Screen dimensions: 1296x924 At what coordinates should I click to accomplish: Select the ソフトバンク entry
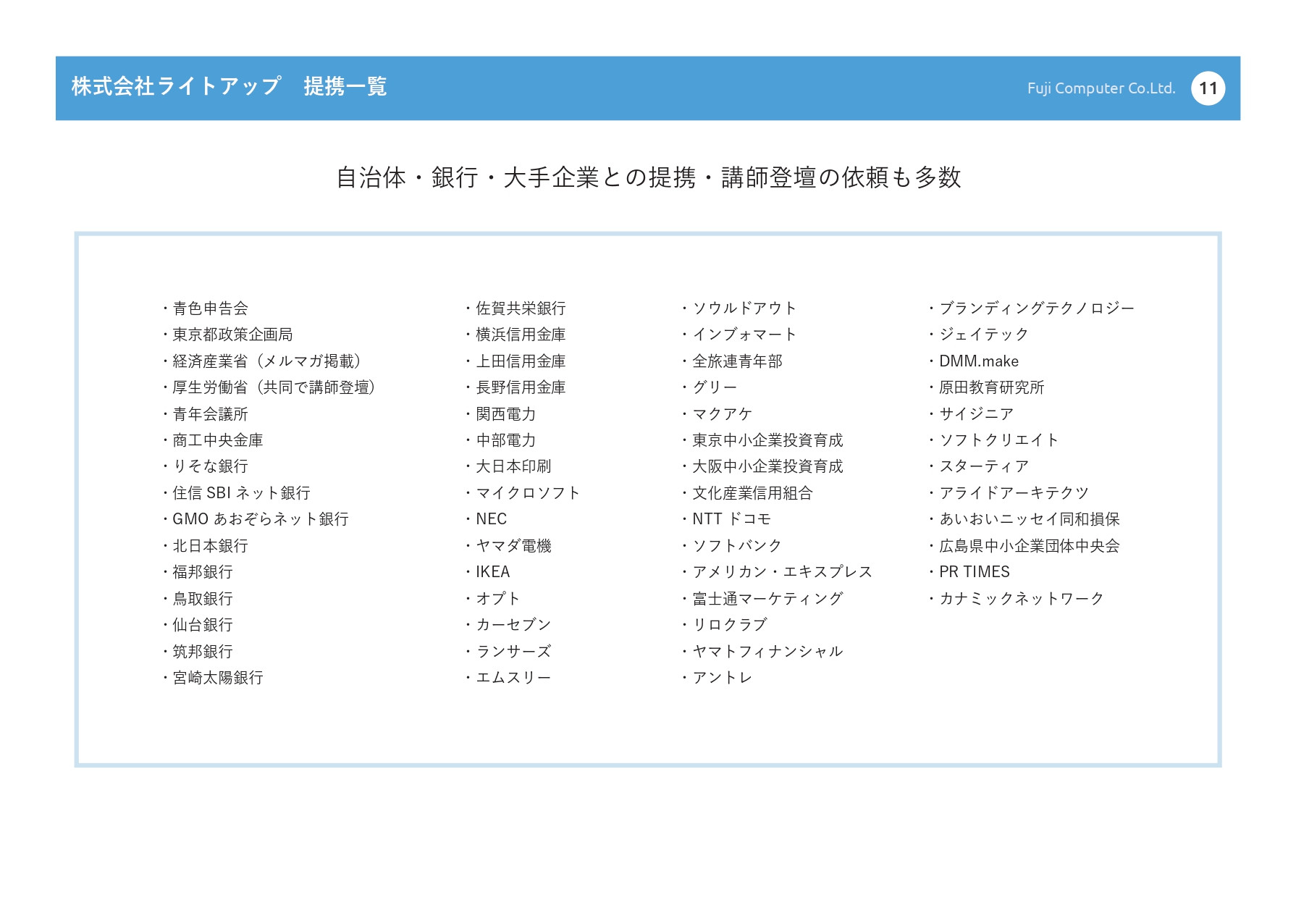(732, 546)
